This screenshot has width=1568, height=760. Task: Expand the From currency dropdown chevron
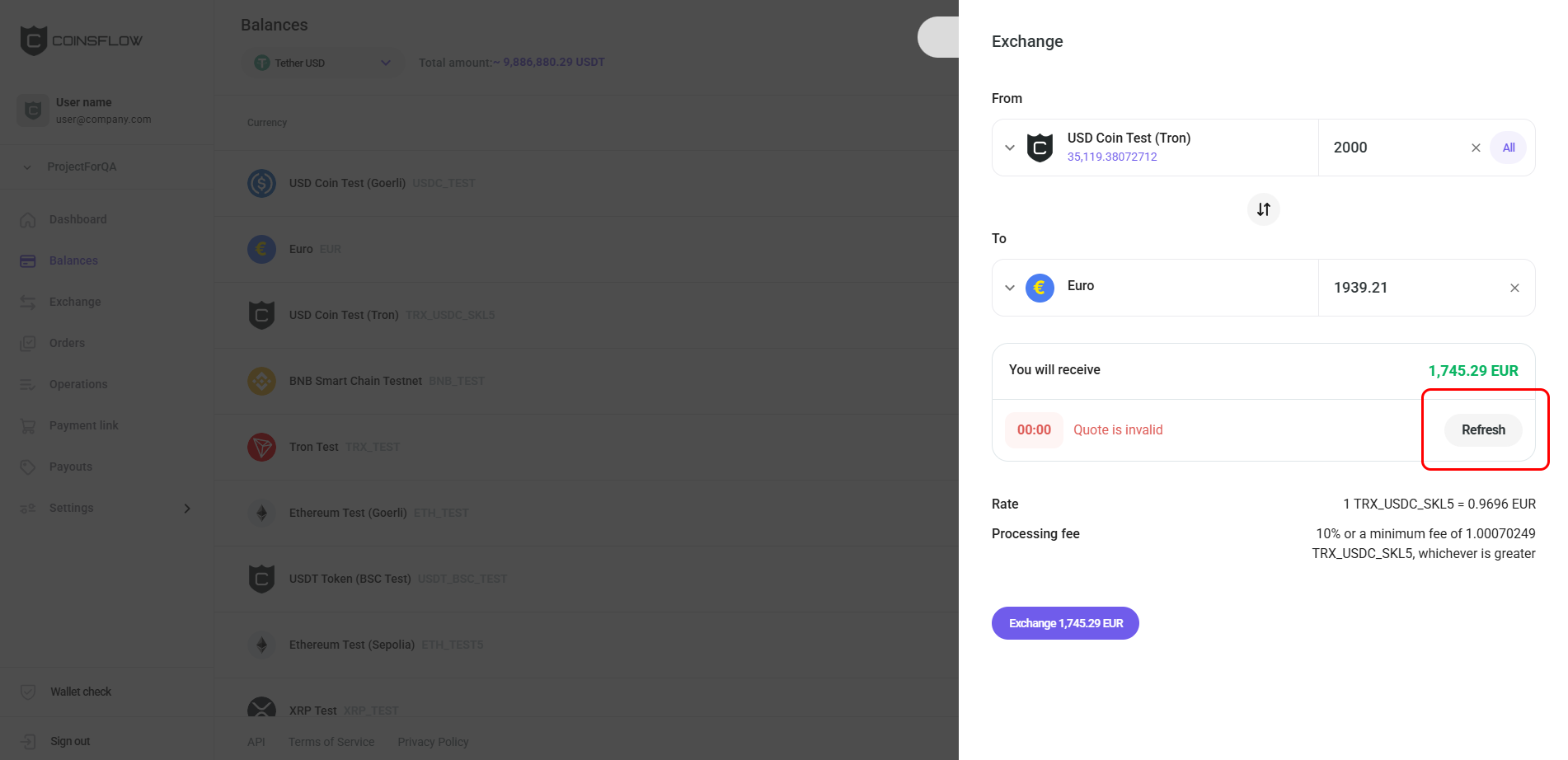point(1010,148)
